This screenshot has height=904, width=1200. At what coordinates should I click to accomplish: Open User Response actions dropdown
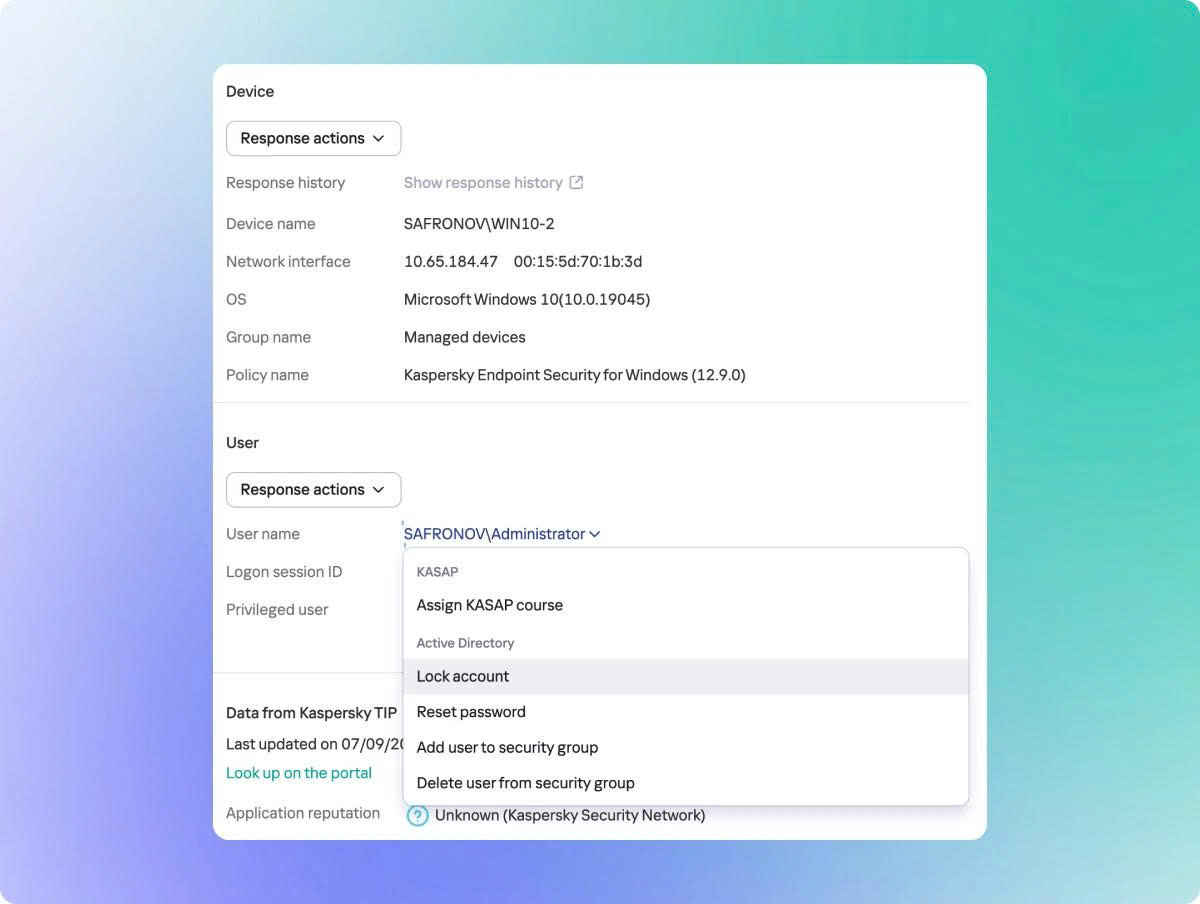(x=313, y=489)
